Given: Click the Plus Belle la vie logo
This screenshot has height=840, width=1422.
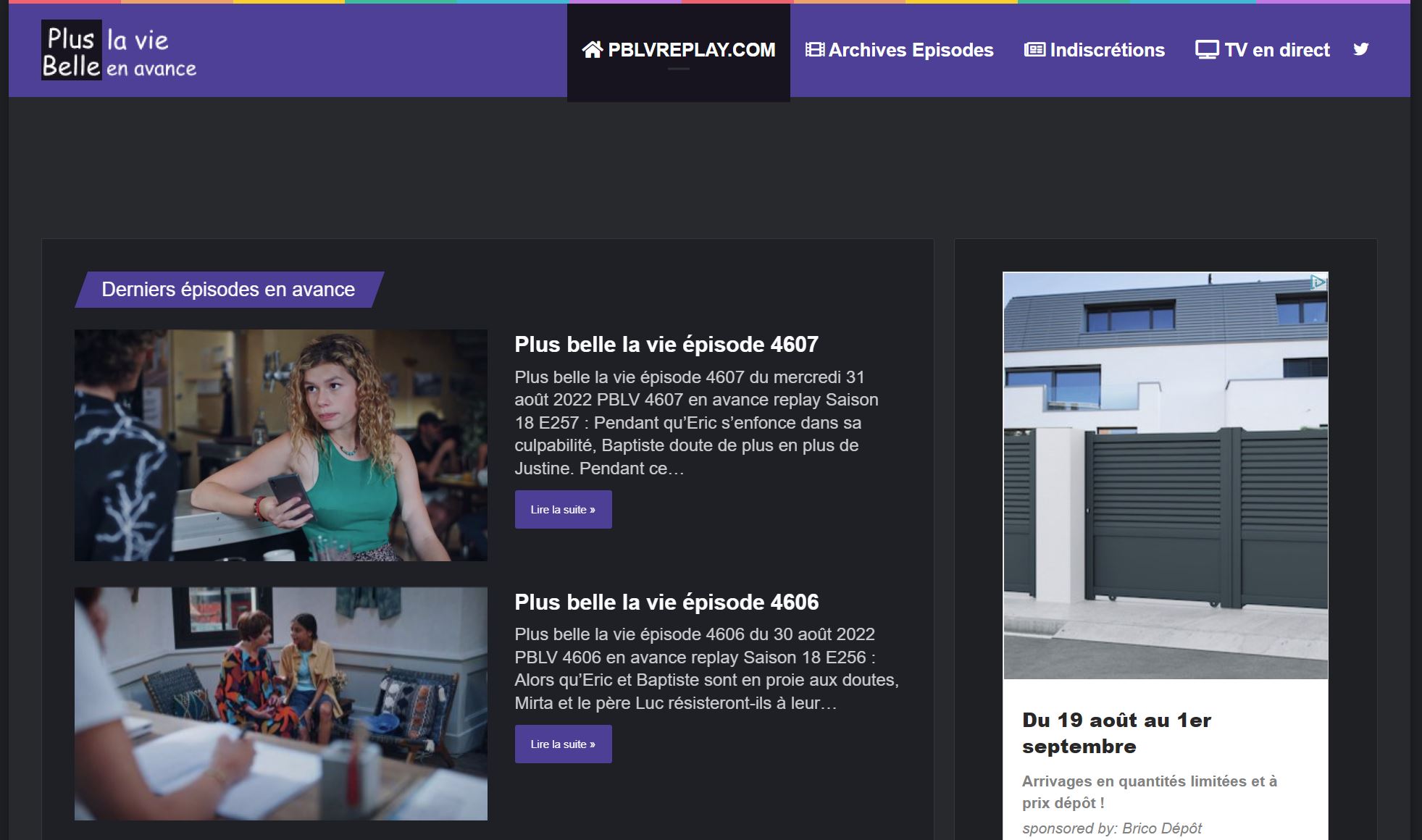Looking at the screenshot, I should tap(120, 50).
